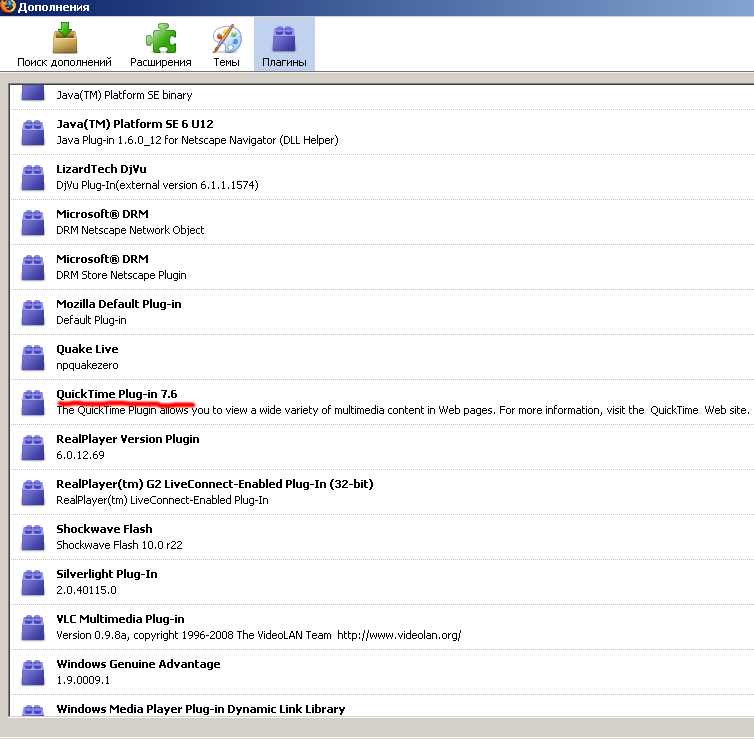Open the Поиск дополнений tab icon
This screenshot has height=739, width=754.
[65, 38]
